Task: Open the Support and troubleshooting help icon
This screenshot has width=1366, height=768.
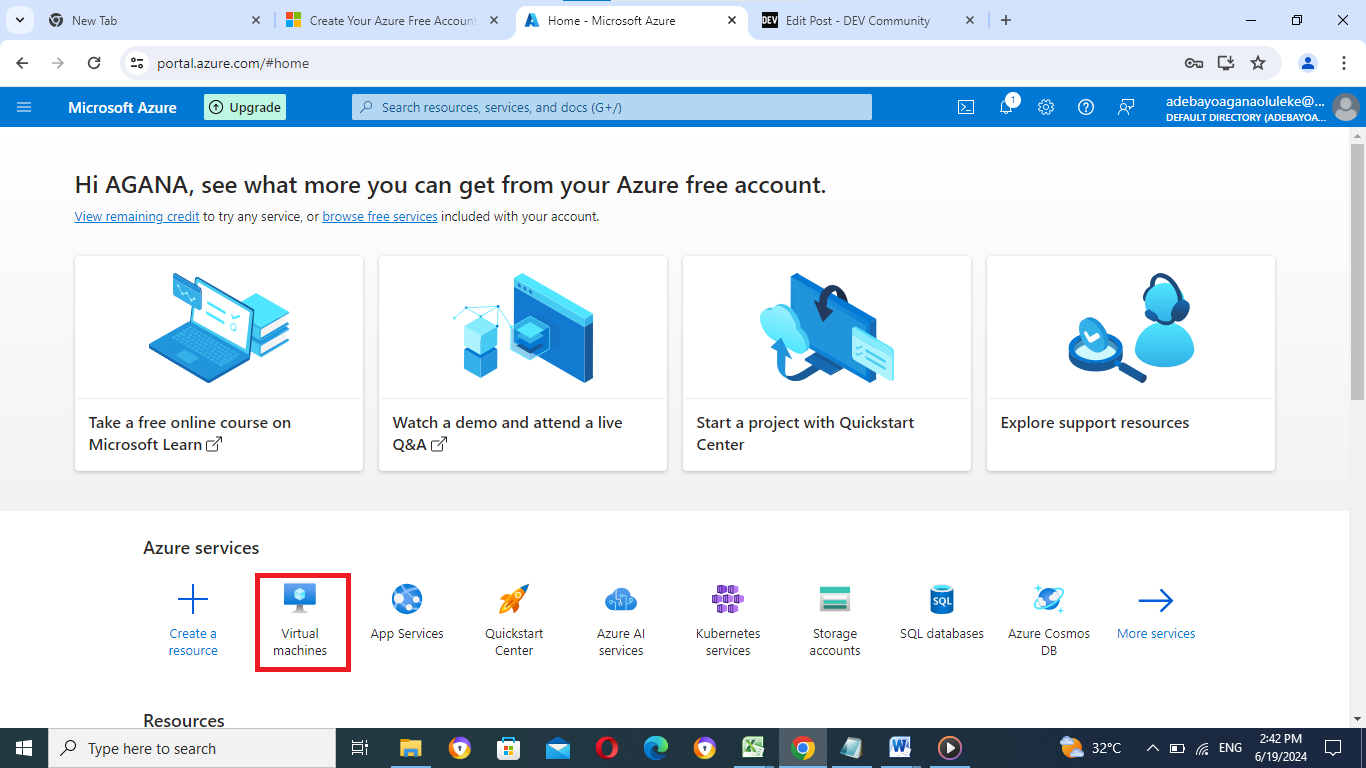Action: 1086,107
